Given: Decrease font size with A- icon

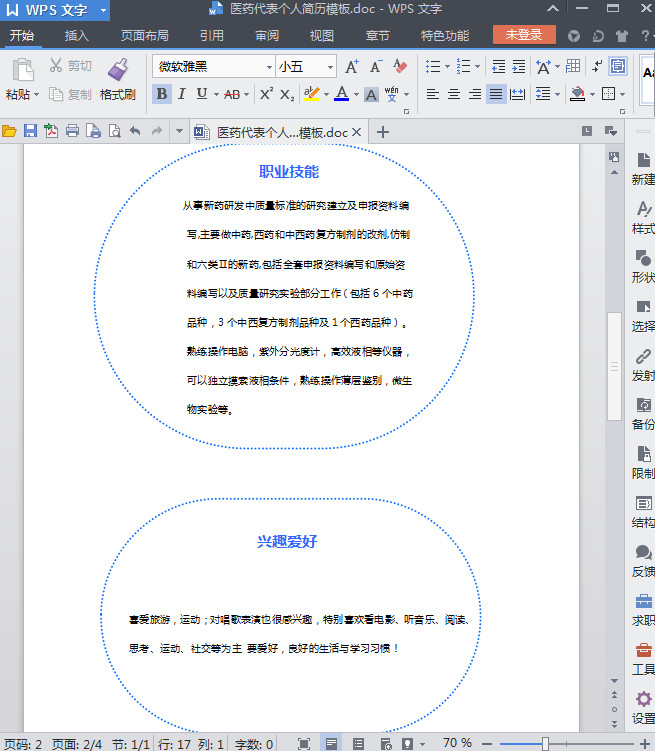Looking at the screenshot, I should (x=376, y=67).
